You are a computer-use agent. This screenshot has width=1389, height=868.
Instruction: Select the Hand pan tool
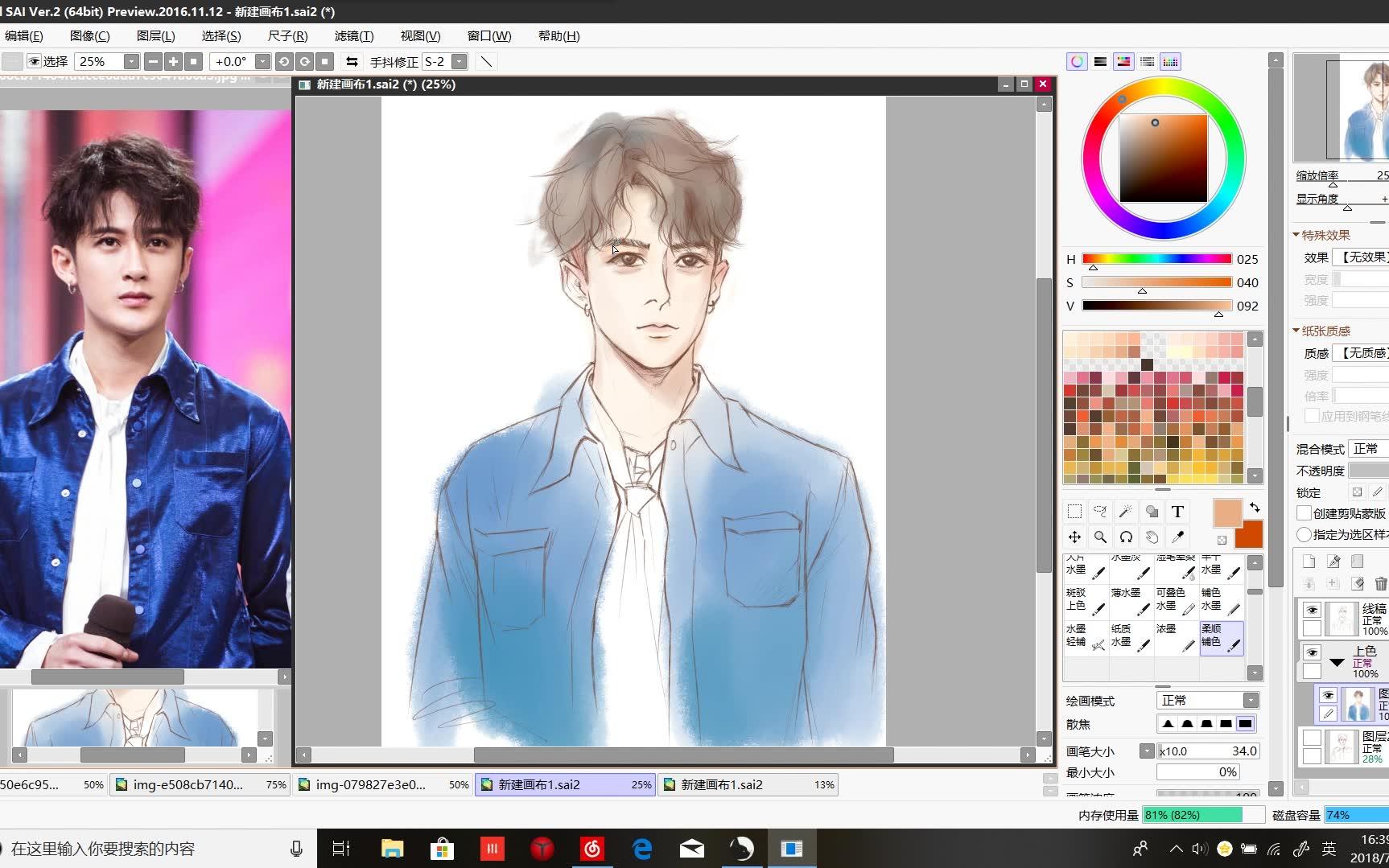1152,537
